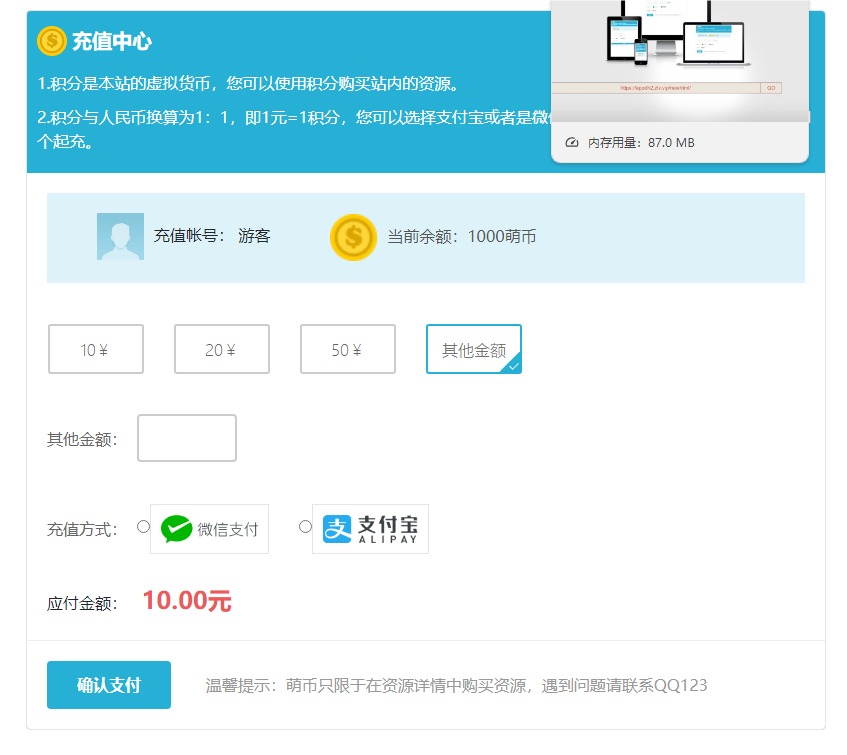Click the 10.00元 payable amount text
Image resolution: width=847 pixels, height=755 pixels.
(x=187, y=601)
